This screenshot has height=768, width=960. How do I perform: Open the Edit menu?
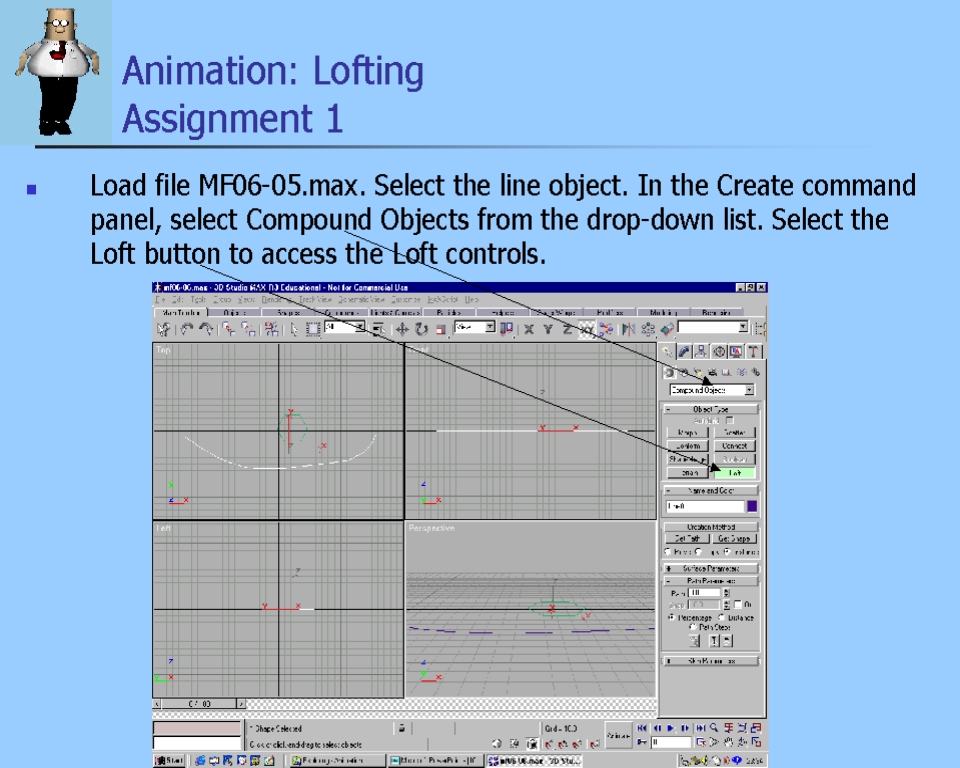(179, 299)
